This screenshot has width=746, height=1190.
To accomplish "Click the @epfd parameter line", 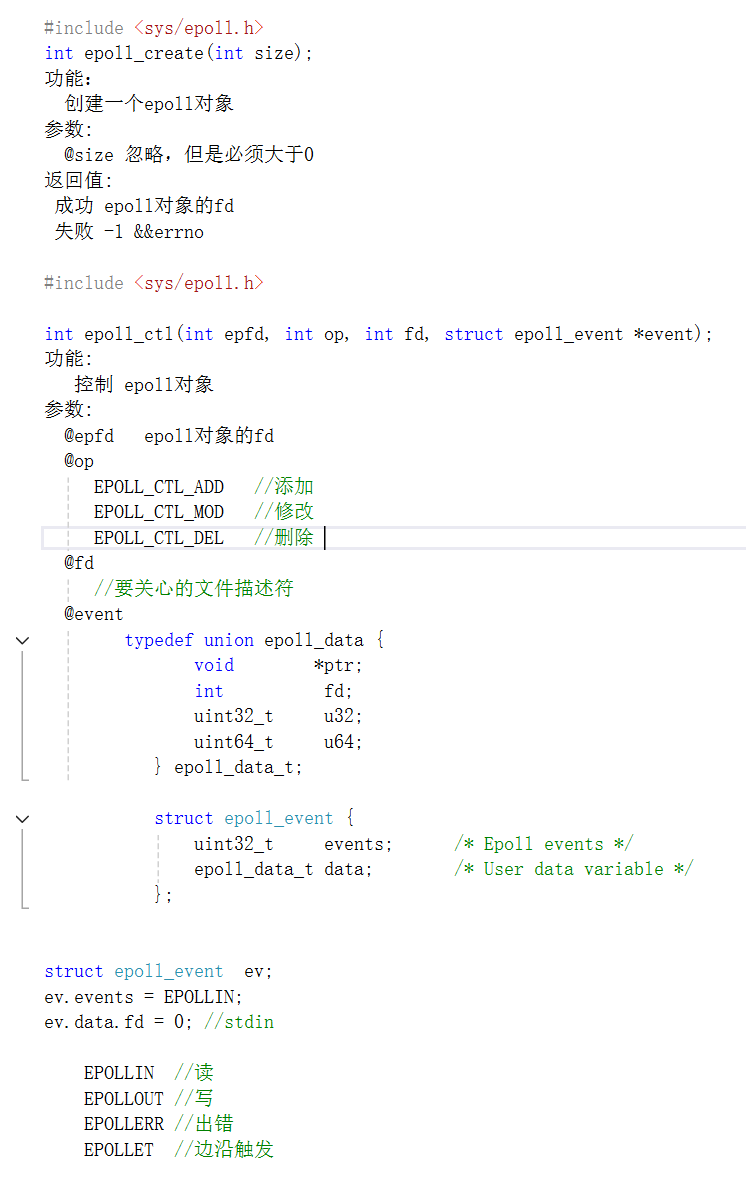I will [169, 436].
